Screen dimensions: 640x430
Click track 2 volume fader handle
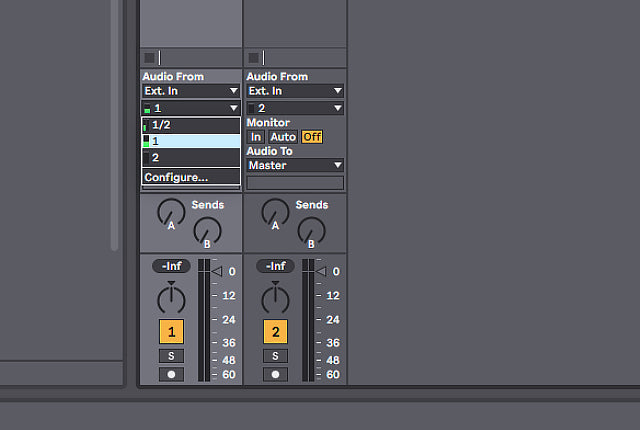[321, 271]
